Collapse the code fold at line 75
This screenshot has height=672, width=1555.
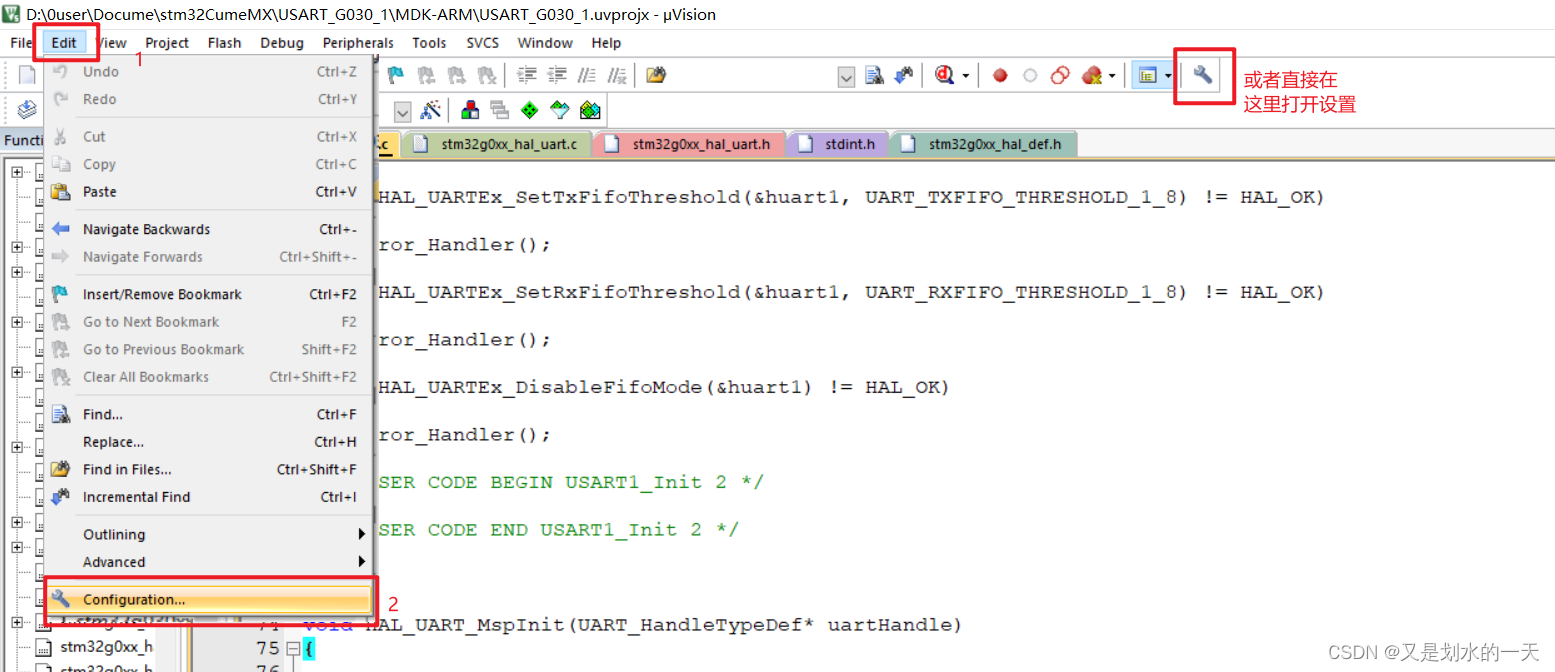pos(294,649)
